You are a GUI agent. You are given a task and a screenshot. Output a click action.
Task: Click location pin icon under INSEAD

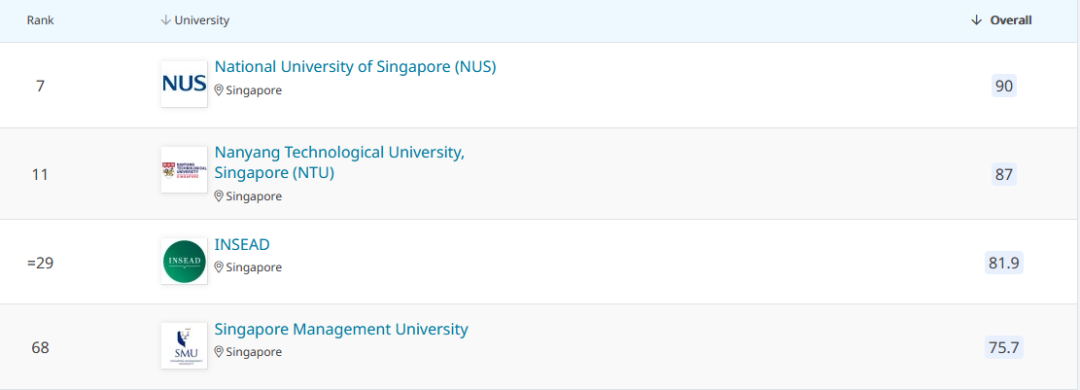click(219, 267)
